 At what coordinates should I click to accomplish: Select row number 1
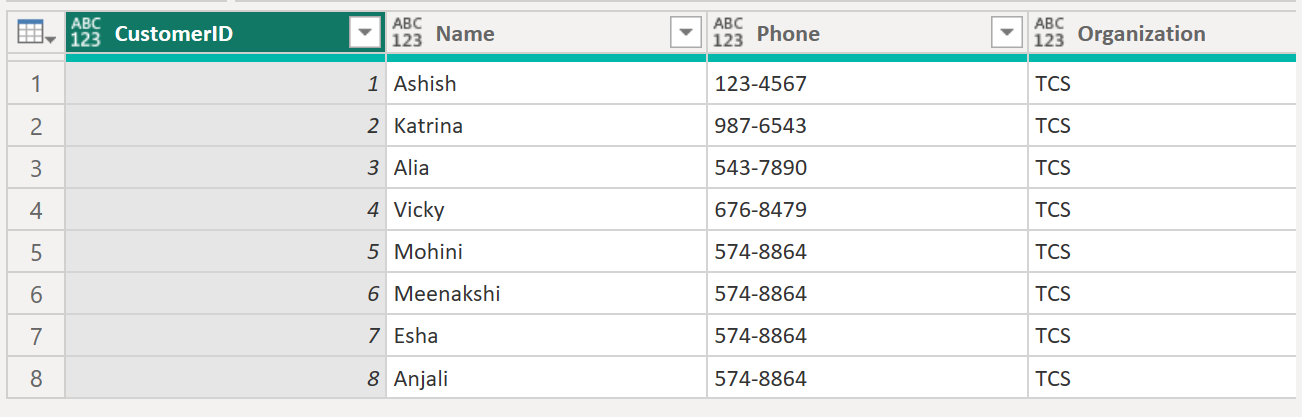36,84
